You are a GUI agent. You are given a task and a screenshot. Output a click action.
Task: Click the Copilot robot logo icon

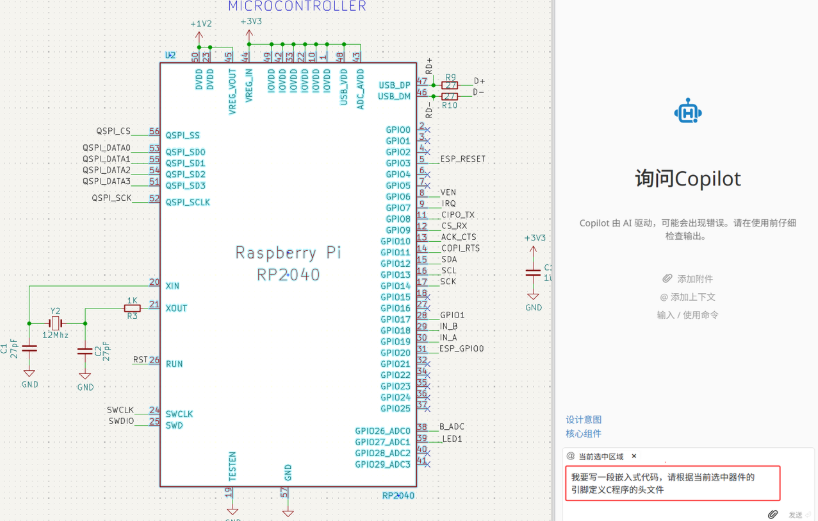click(688, 111)
